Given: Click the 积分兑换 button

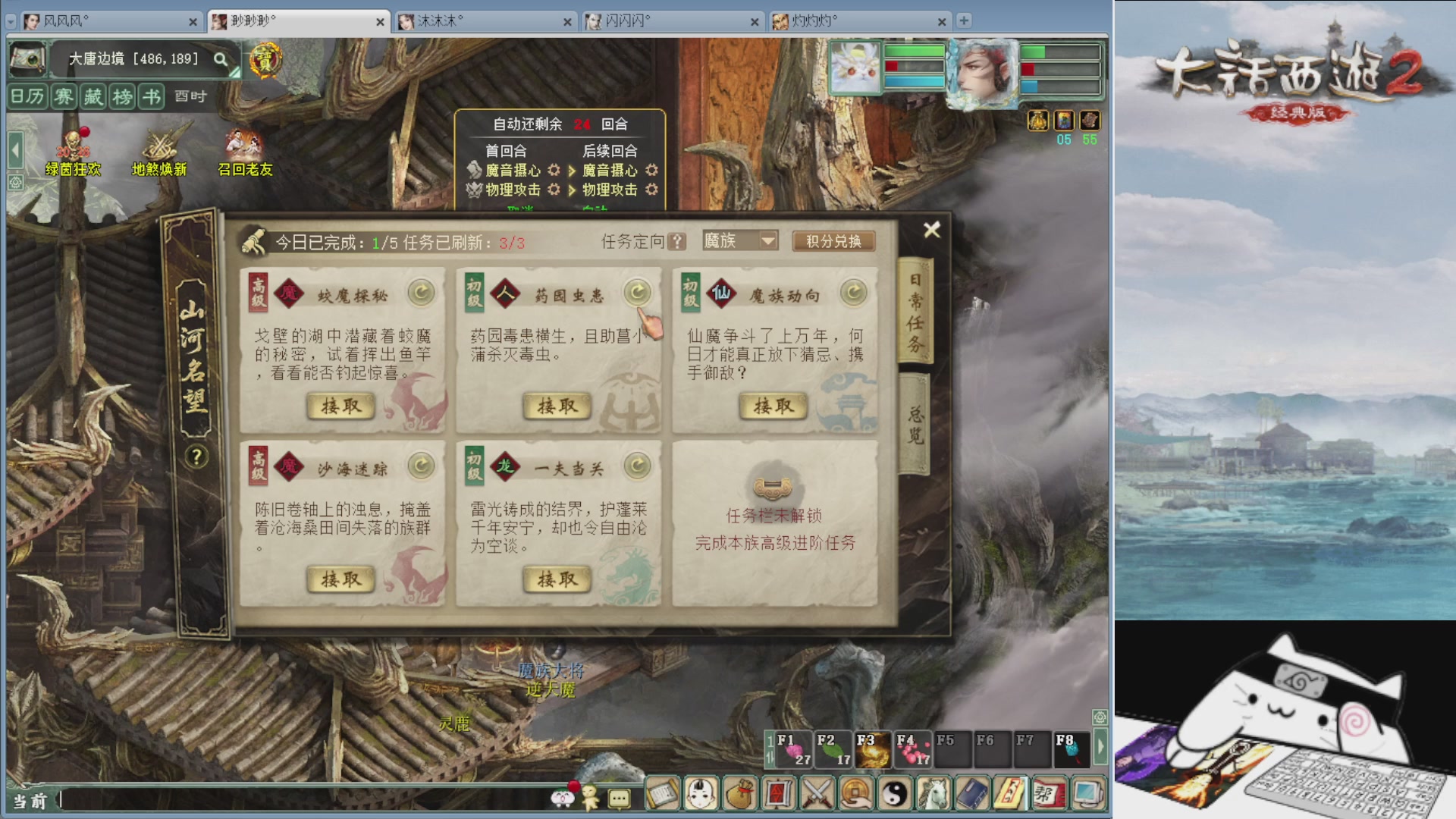Looking at the screenshot, I should pos(833,241).
